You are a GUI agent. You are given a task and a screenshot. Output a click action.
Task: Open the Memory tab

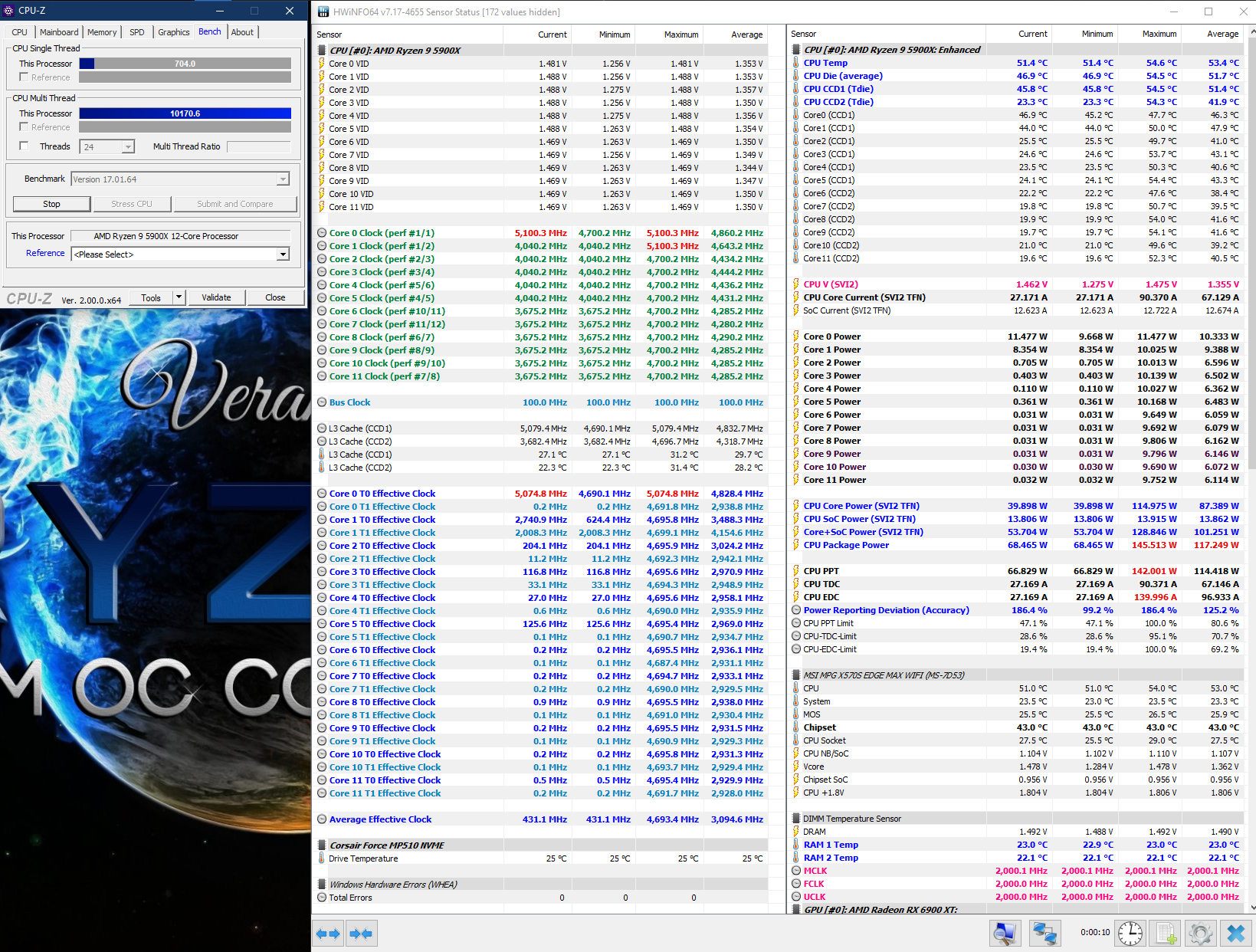[x=102, y=32]
